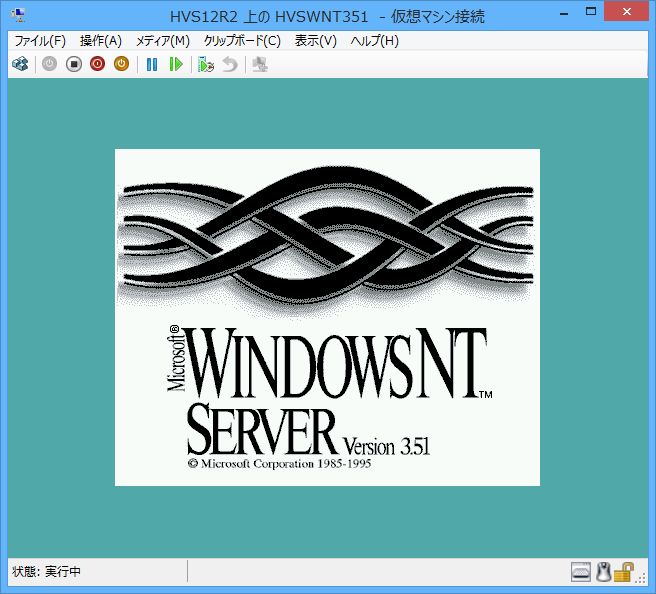Open the クリップボード(C) menu
The image size is (656, 594).
click(x=241, y=41)
